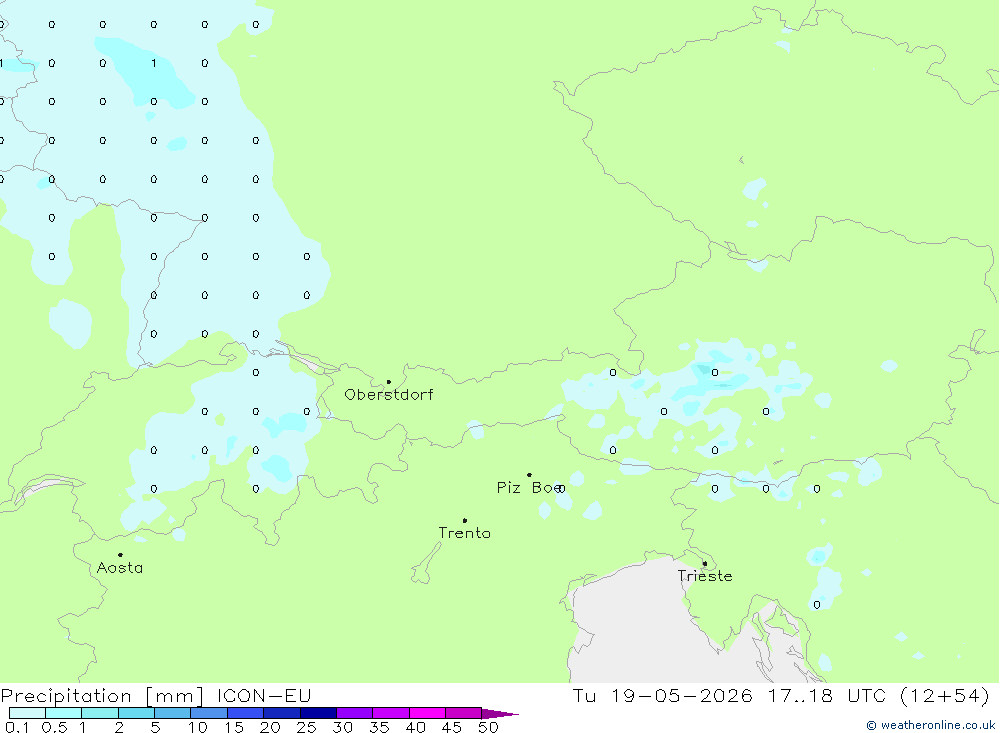1000x733 pixels.
Task: Click the forecast date 19-05-2026 text
Action: (682, 696)
